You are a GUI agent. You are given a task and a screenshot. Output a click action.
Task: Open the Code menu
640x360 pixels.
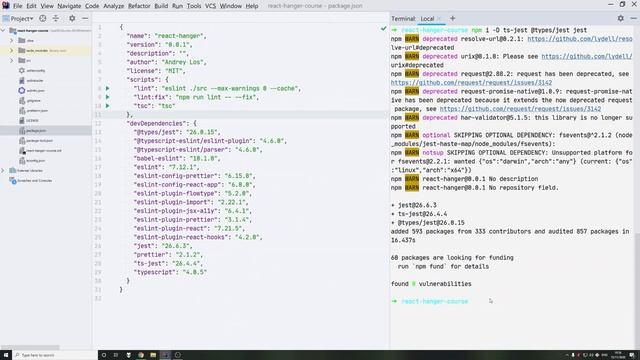pyautogui.click(x=92, y=6)
